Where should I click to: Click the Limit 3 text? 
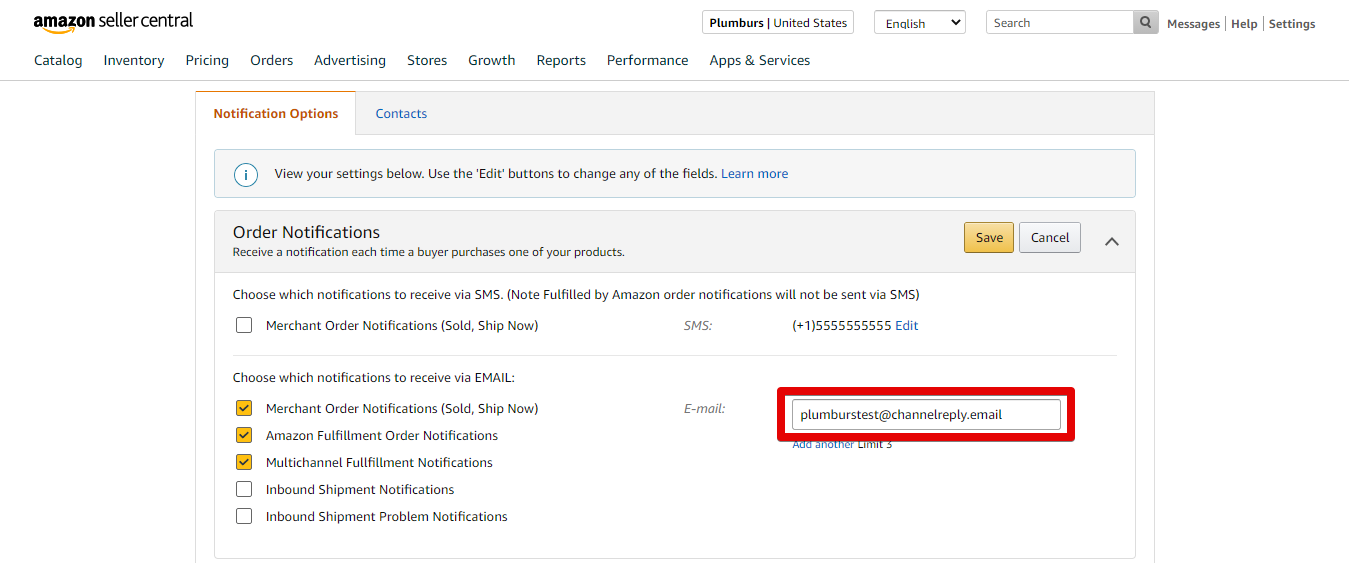tap(875, 444)
